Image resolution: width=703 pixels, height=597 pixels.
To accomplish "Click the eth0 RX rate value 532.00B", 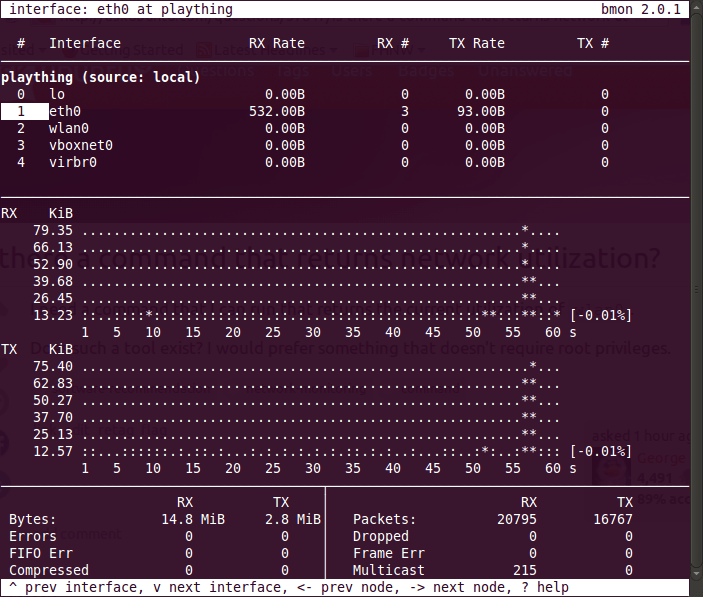I will pos(276,111).
